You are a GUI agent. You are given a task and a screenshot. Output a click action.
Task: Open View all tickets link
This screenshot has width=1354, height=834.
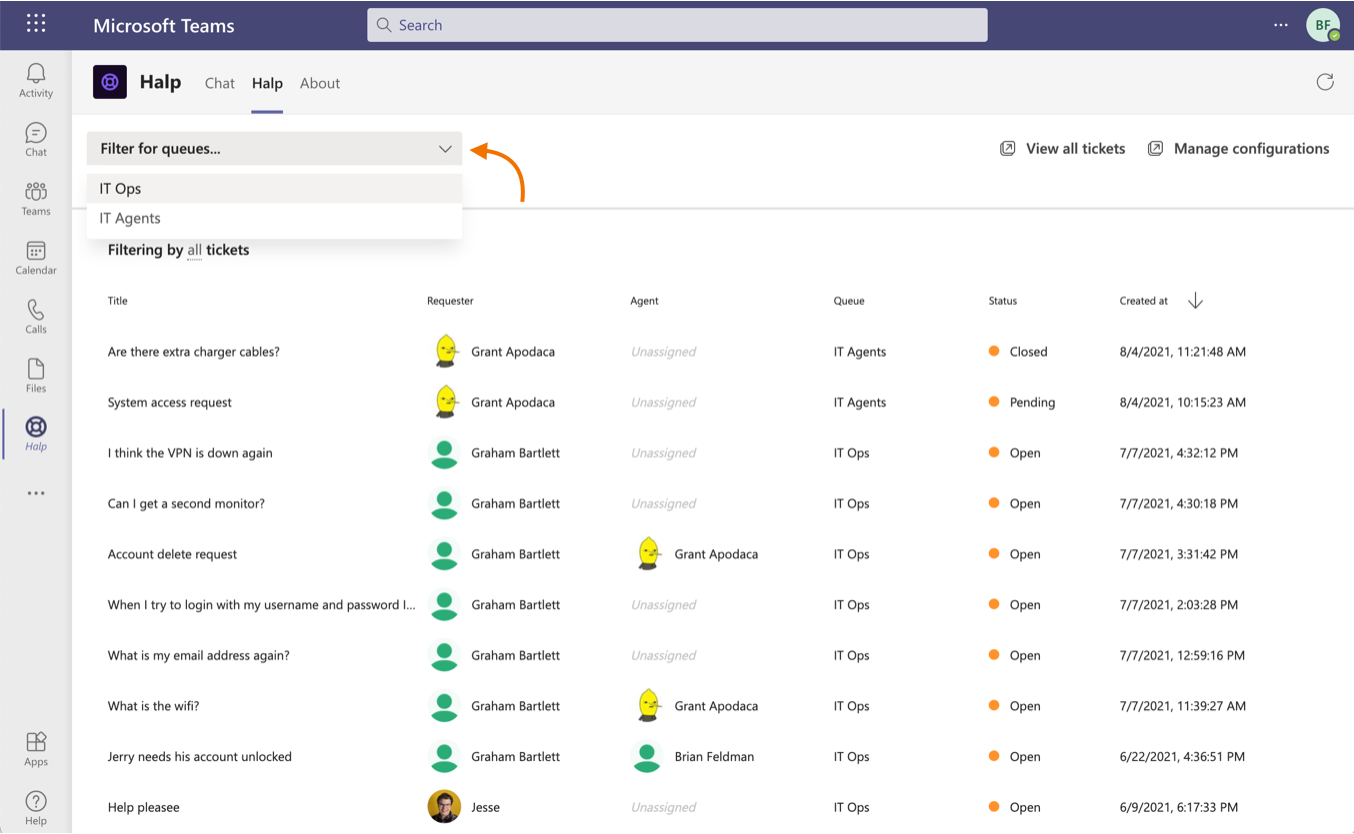click(1075, 148)
